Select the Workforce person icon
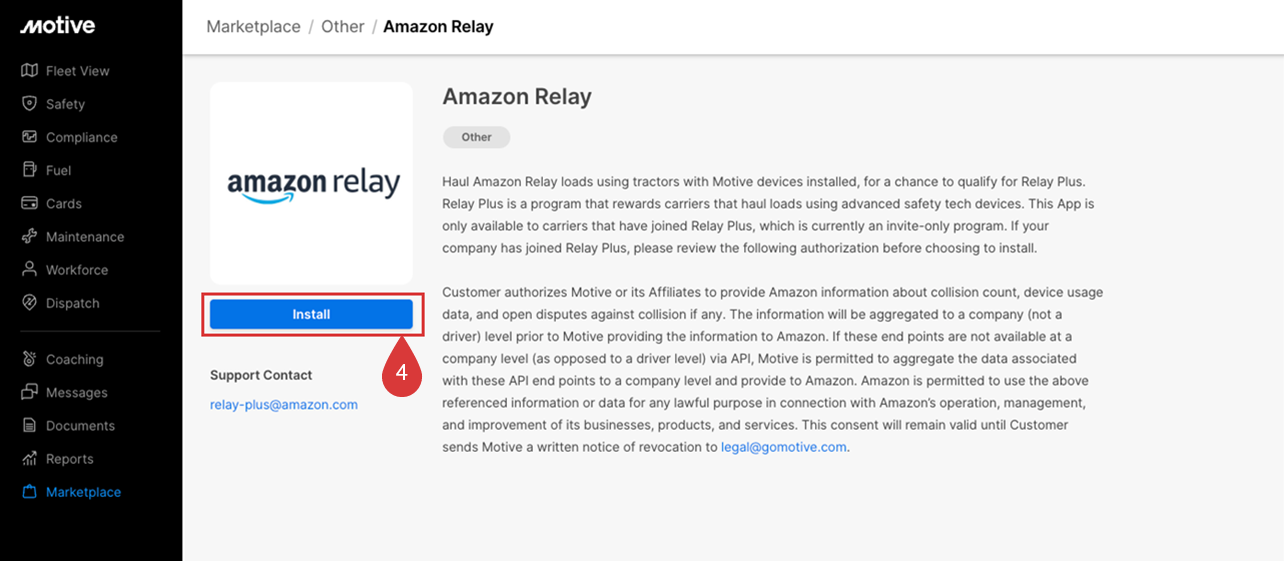 click(x=29, y=270)
